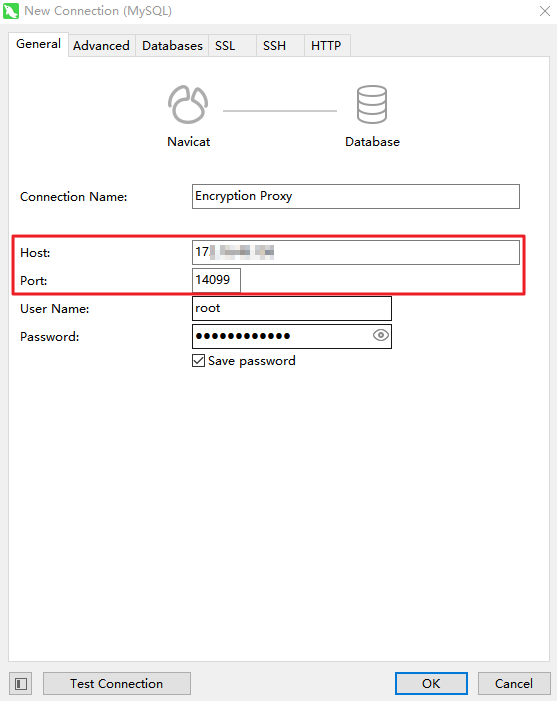Click the Database cylinder icon

tap(372, 104)
